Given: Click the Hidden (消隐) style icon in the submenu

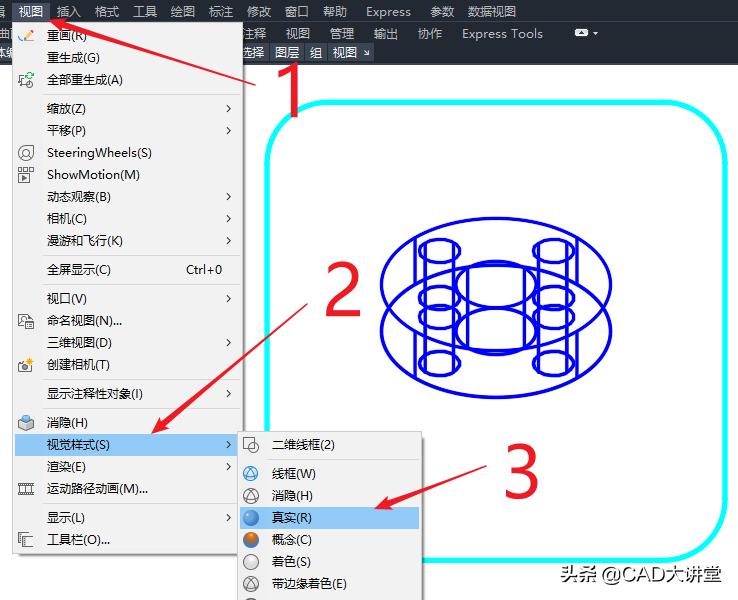Looking at the screenshot, I should (x=251, y=496).
